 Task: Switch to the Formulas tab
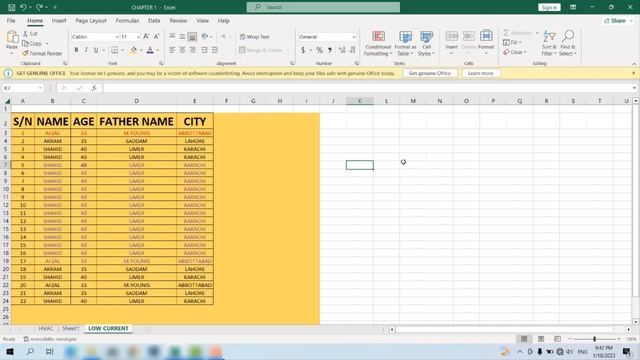(127, 20)
